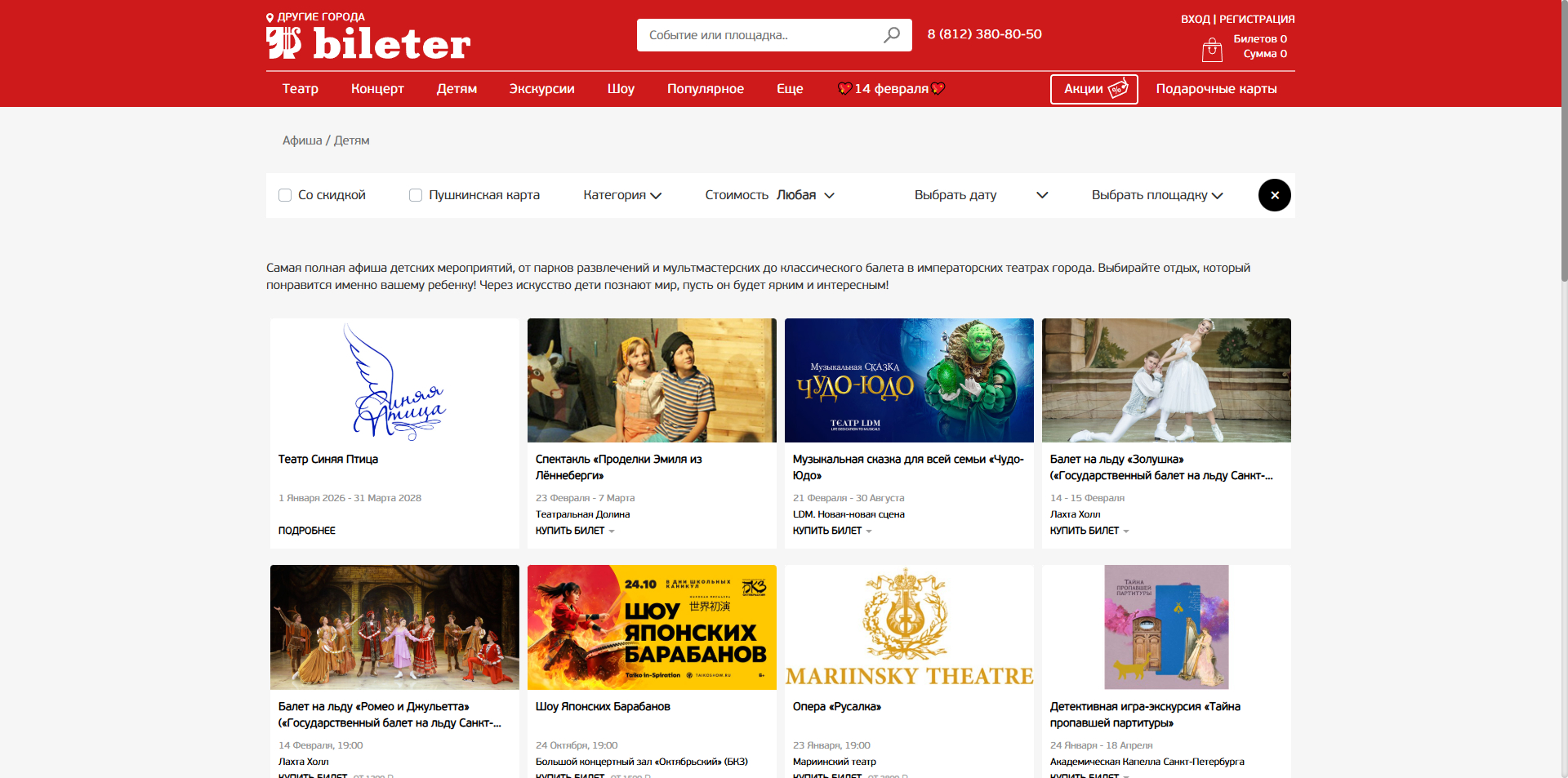Open the Театр menu item
Screen dimensions: 1568x778
pos(300,89)
